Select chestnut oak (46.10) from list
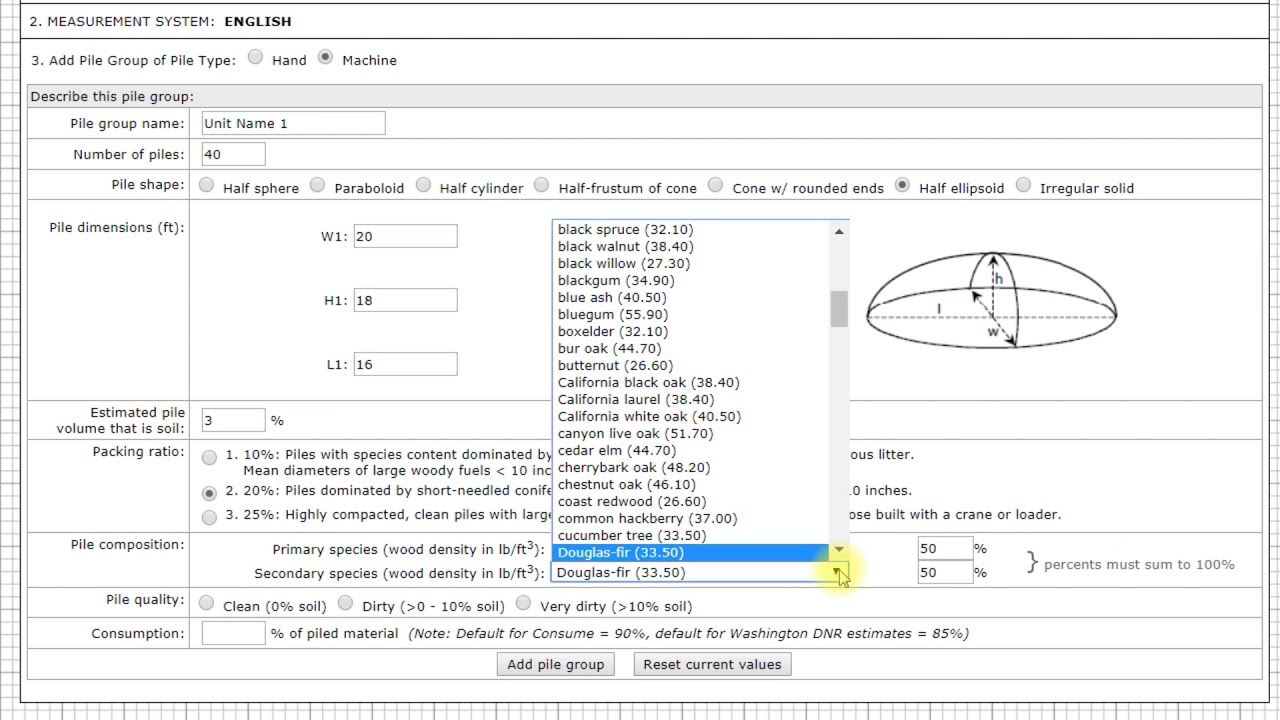This screenshot has width=1280, height=720. pyautogui.click(x=691, y=484)
